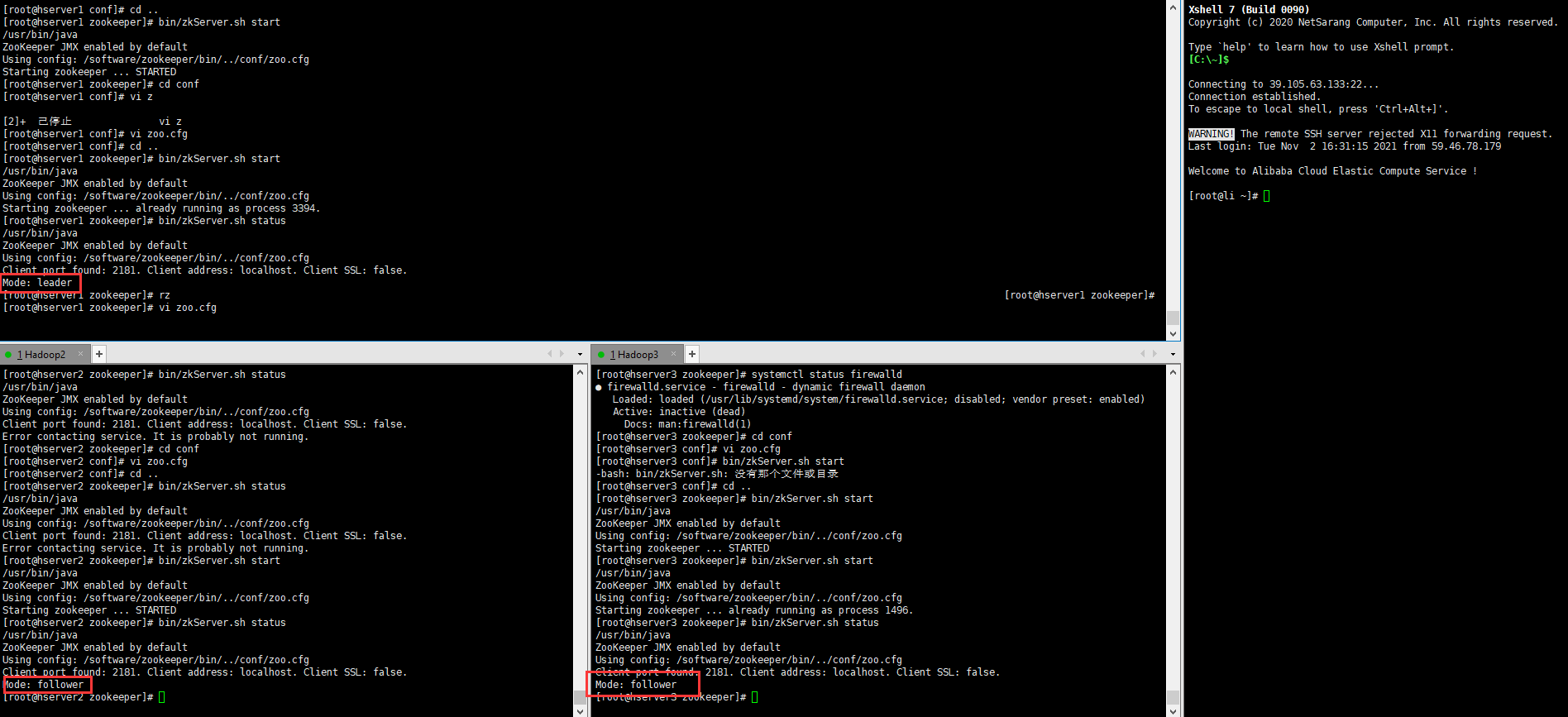Click the 'Active: inactive (dead)' firewalld status line

point(678,412)
